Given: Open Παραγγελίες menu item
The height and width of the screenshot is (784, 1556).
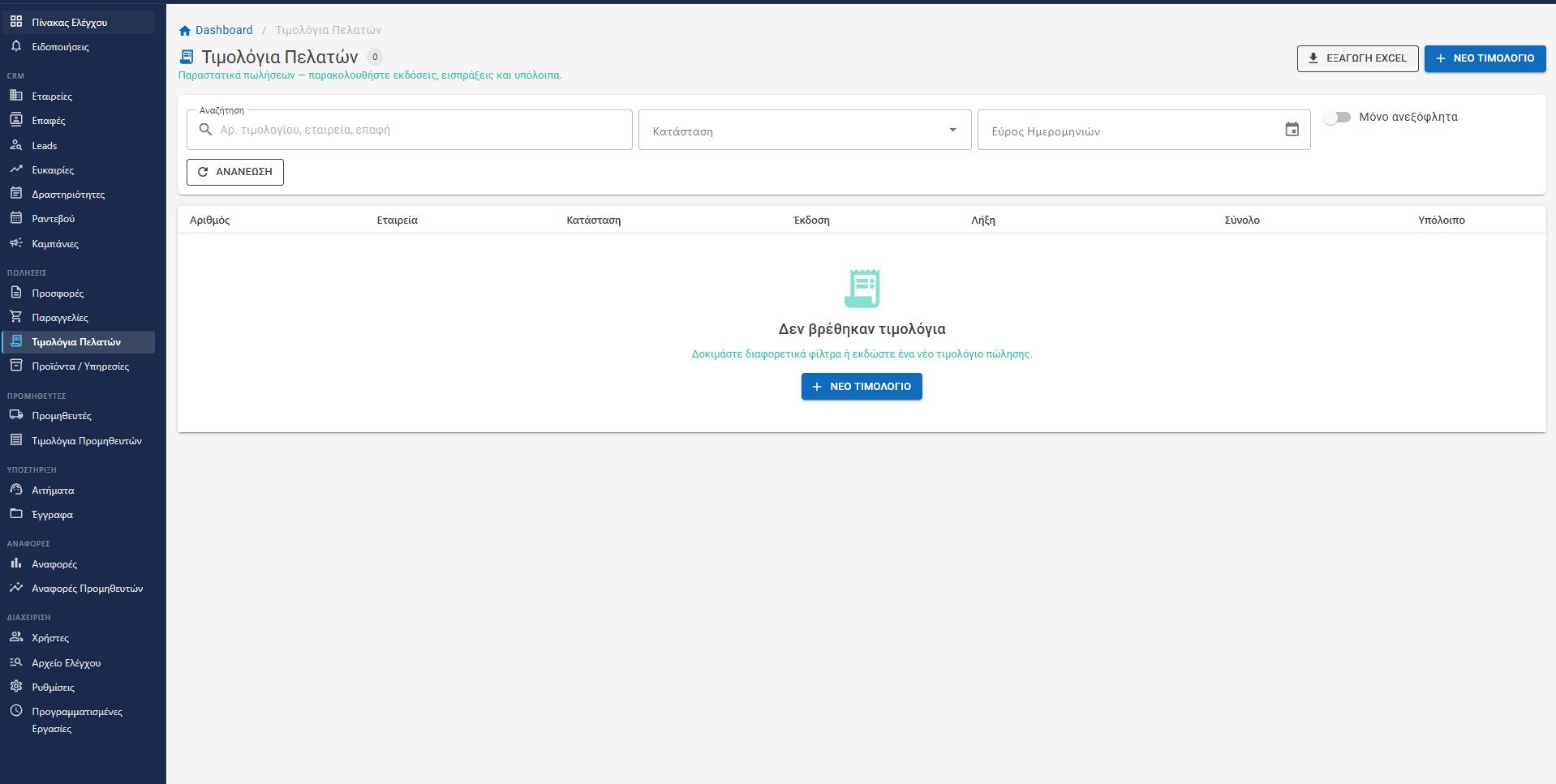Looking at the screenshot, I should click(79, 317).
